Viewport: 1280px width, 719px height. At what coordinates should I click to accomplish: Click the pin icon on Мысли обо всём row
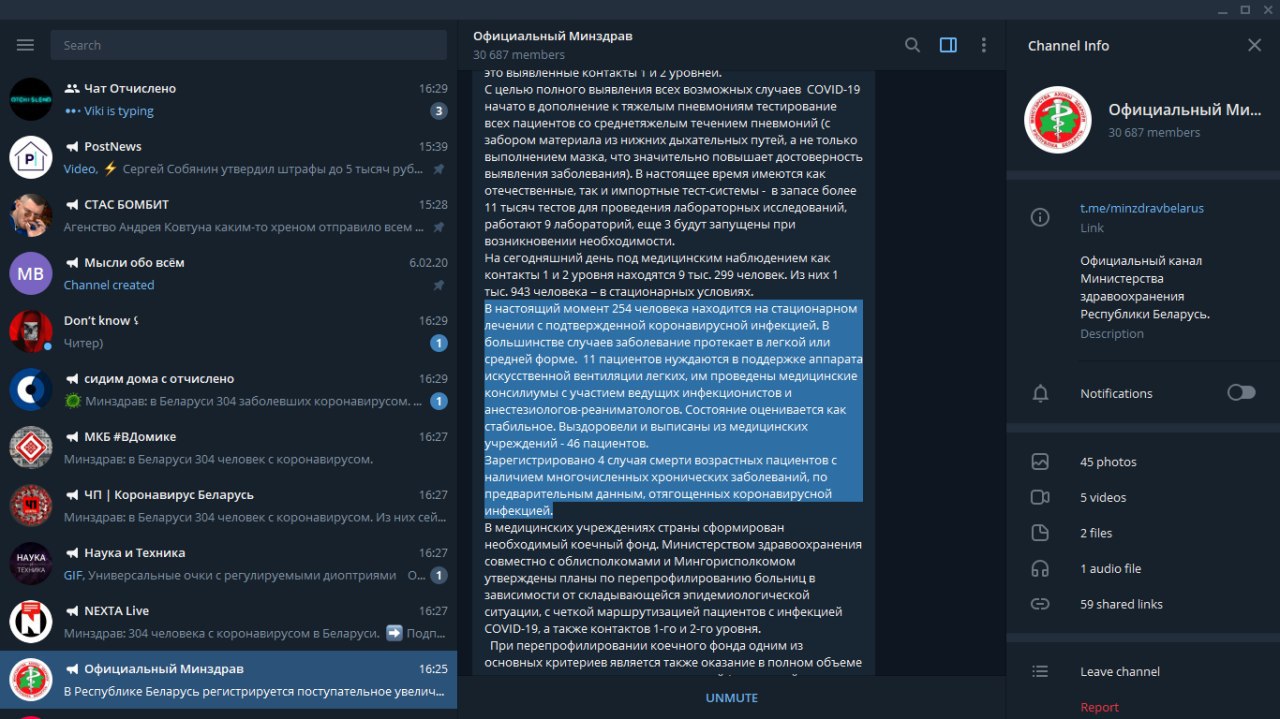click(x=438, y=285)
